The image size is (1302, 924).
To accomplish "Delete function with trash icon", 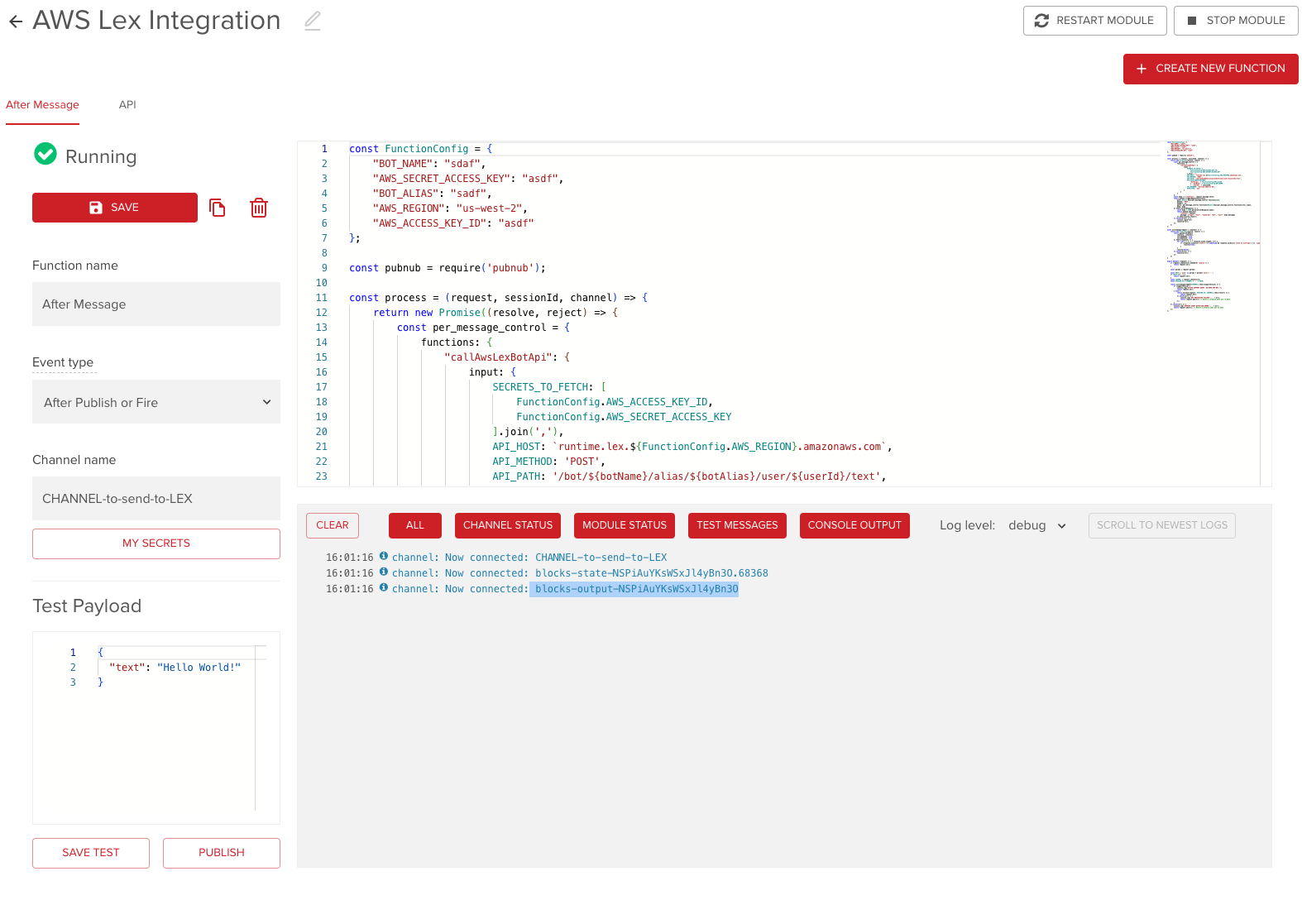I will (259, 208).
